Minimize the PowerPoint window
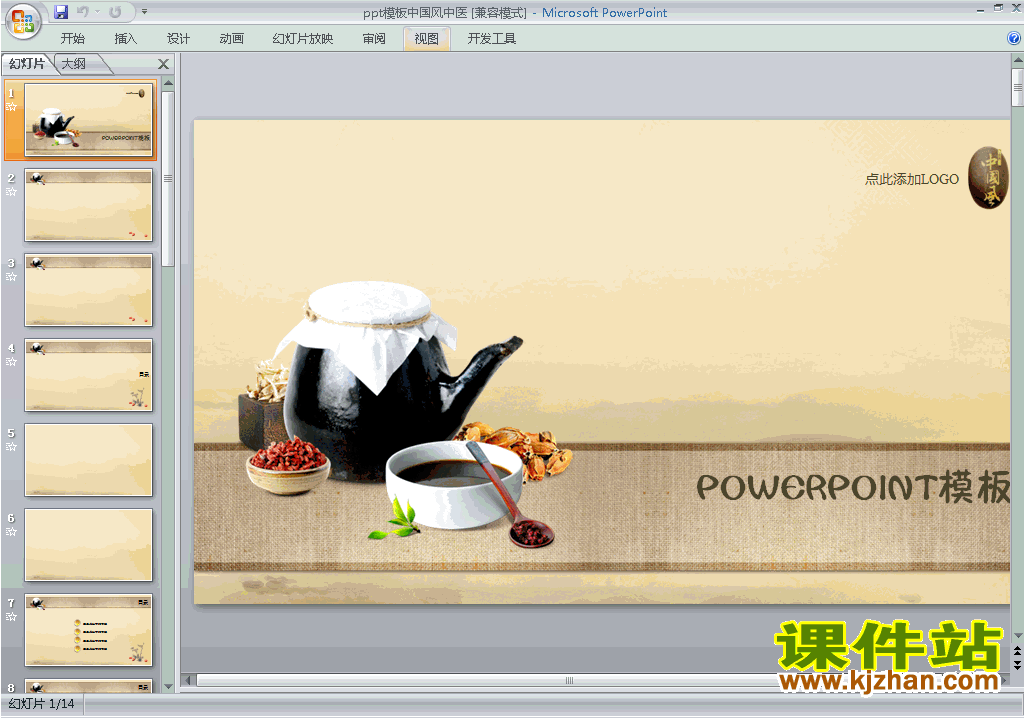1024x718 pixels. pyautogui.click(x=980, y=9)
